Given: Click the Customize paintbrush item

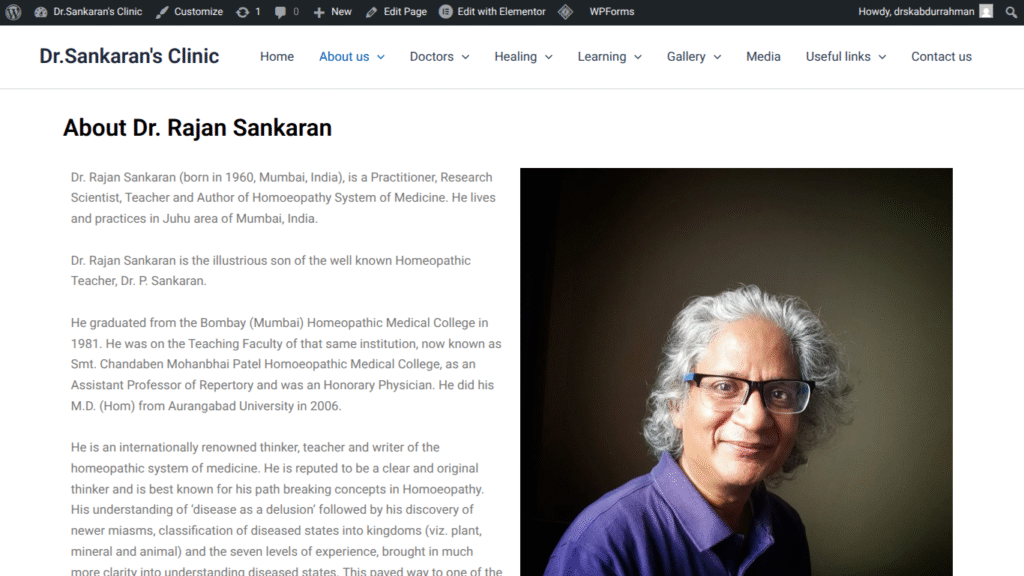Looking at the screenshot, I should click(189, 12).
